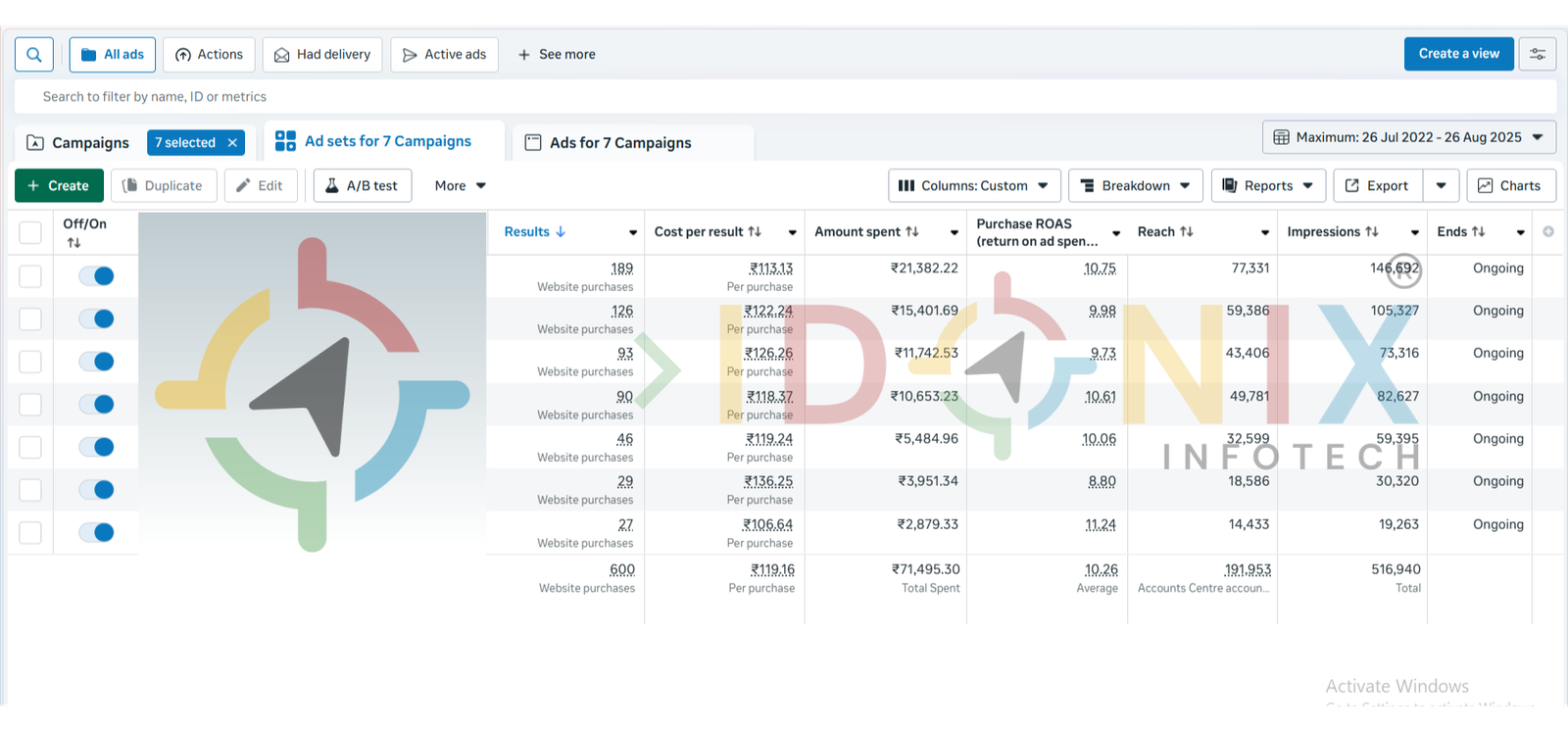The image size is (1568, 732).
Task: Switch to the Campaigns tab
Action: pyautogui.click(x=78, y=143)
